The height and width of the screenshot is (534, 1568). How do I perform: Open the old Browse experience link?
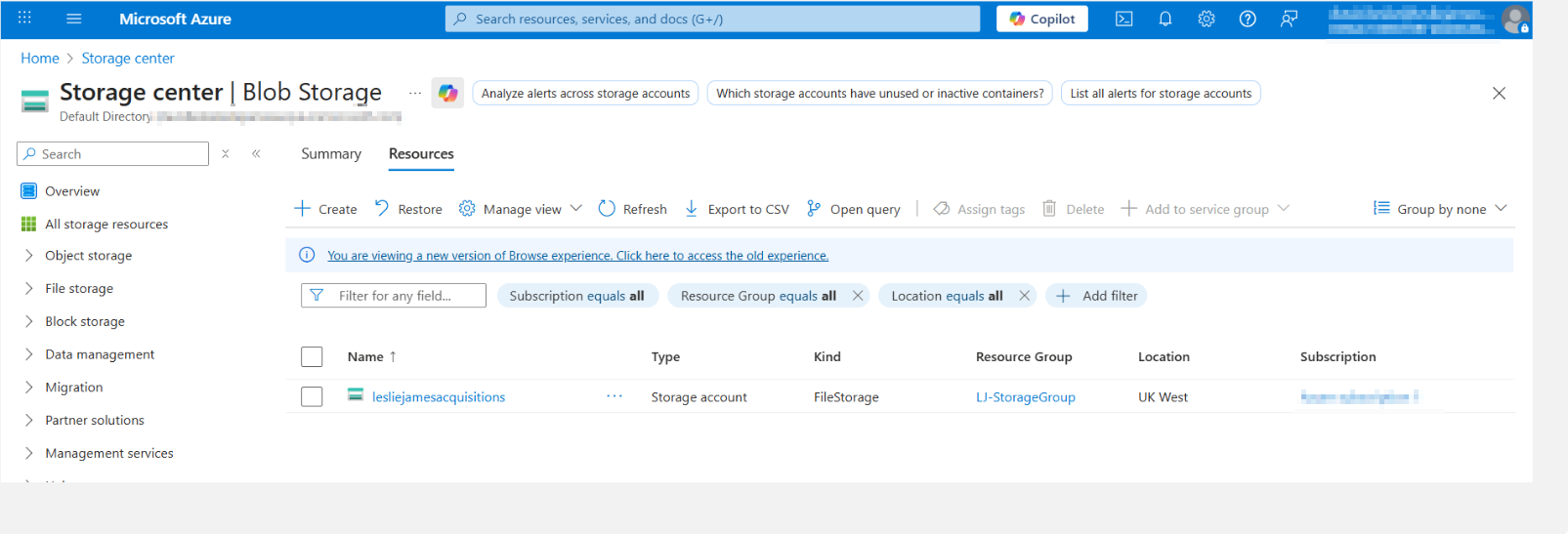pos(577,255)
